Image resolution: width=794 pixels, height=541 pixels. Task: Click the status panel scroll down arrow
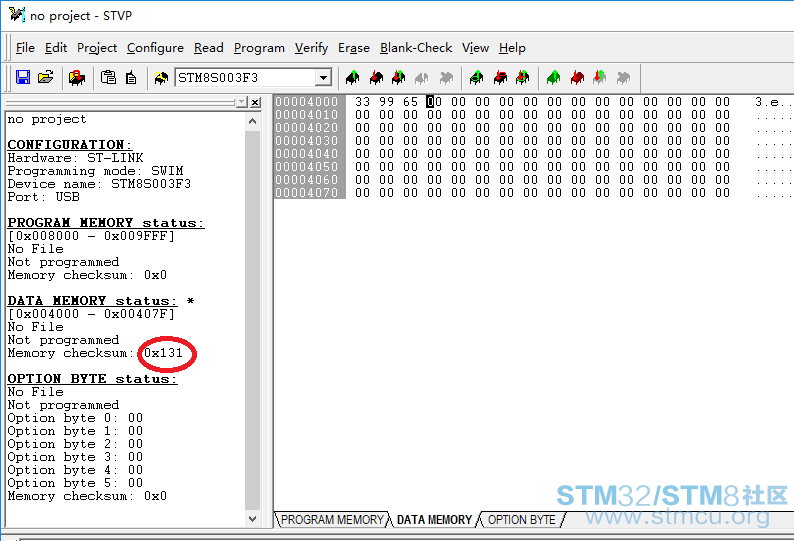(252, 519)
